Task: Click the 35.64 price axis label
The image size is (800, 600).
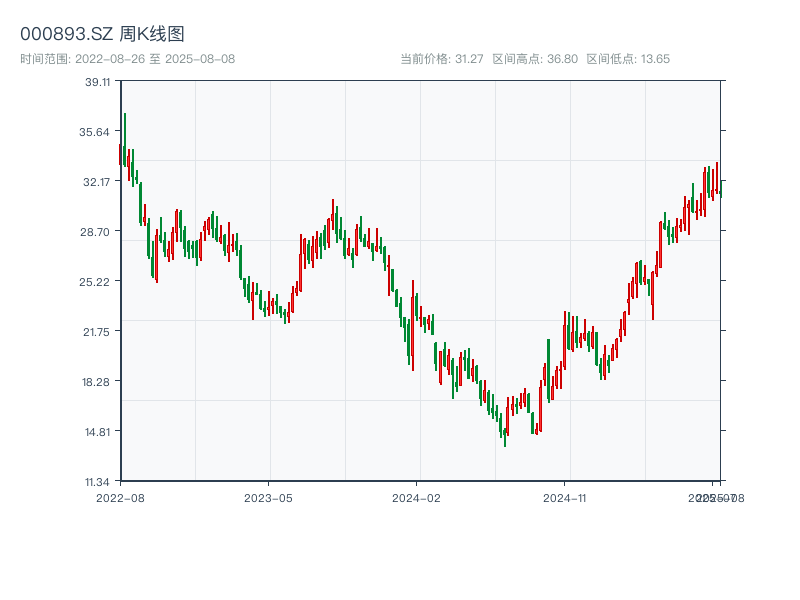Action: (98, 132)
